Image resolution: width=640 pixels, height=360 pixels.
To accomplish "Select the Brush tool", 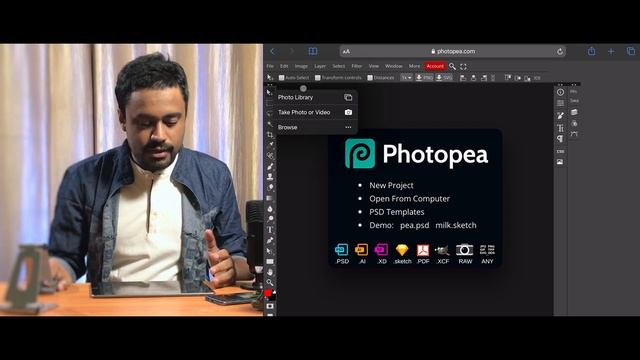I will (270, 166).
